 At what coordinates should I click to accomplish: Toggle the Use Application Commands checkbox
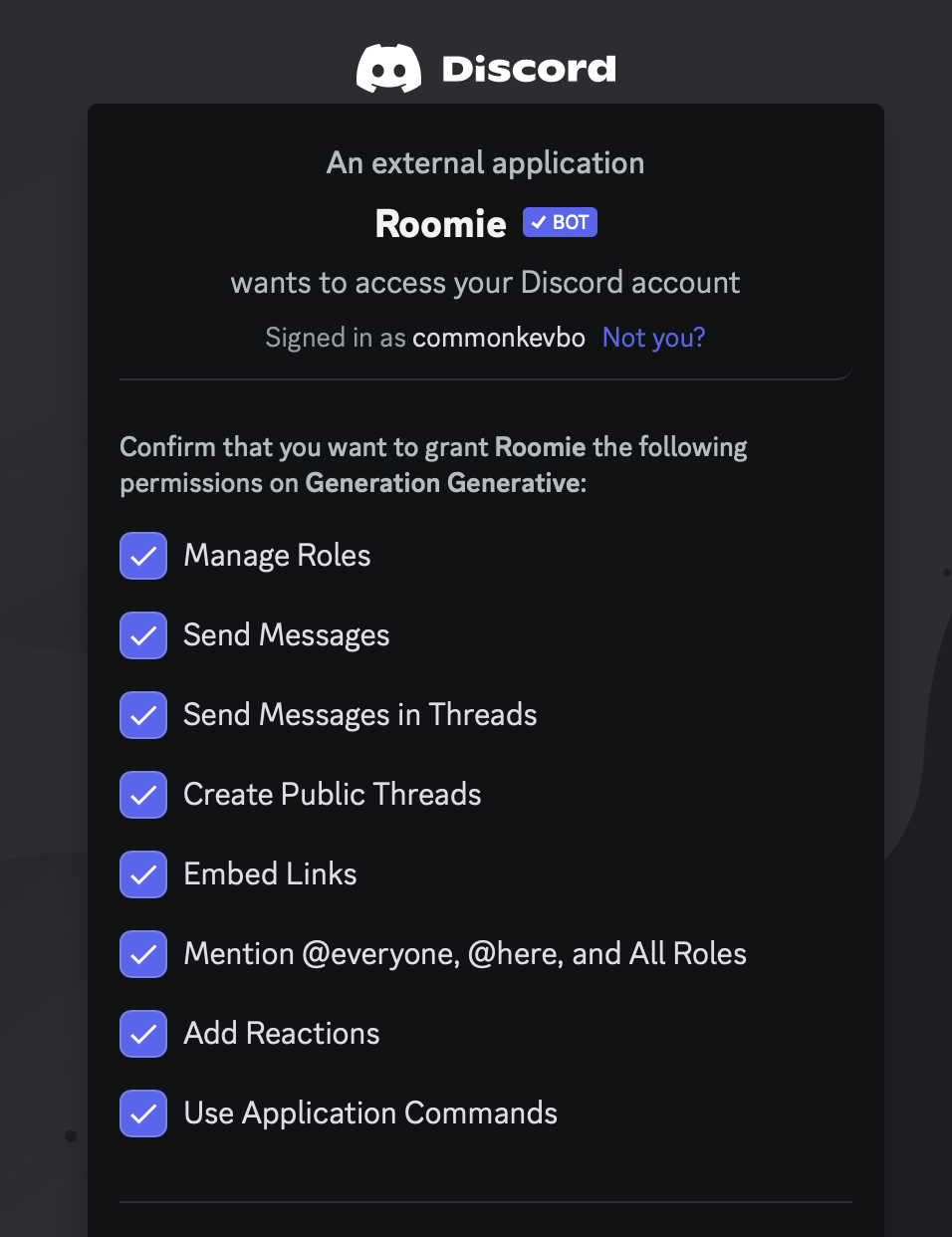coord(143,1113)
